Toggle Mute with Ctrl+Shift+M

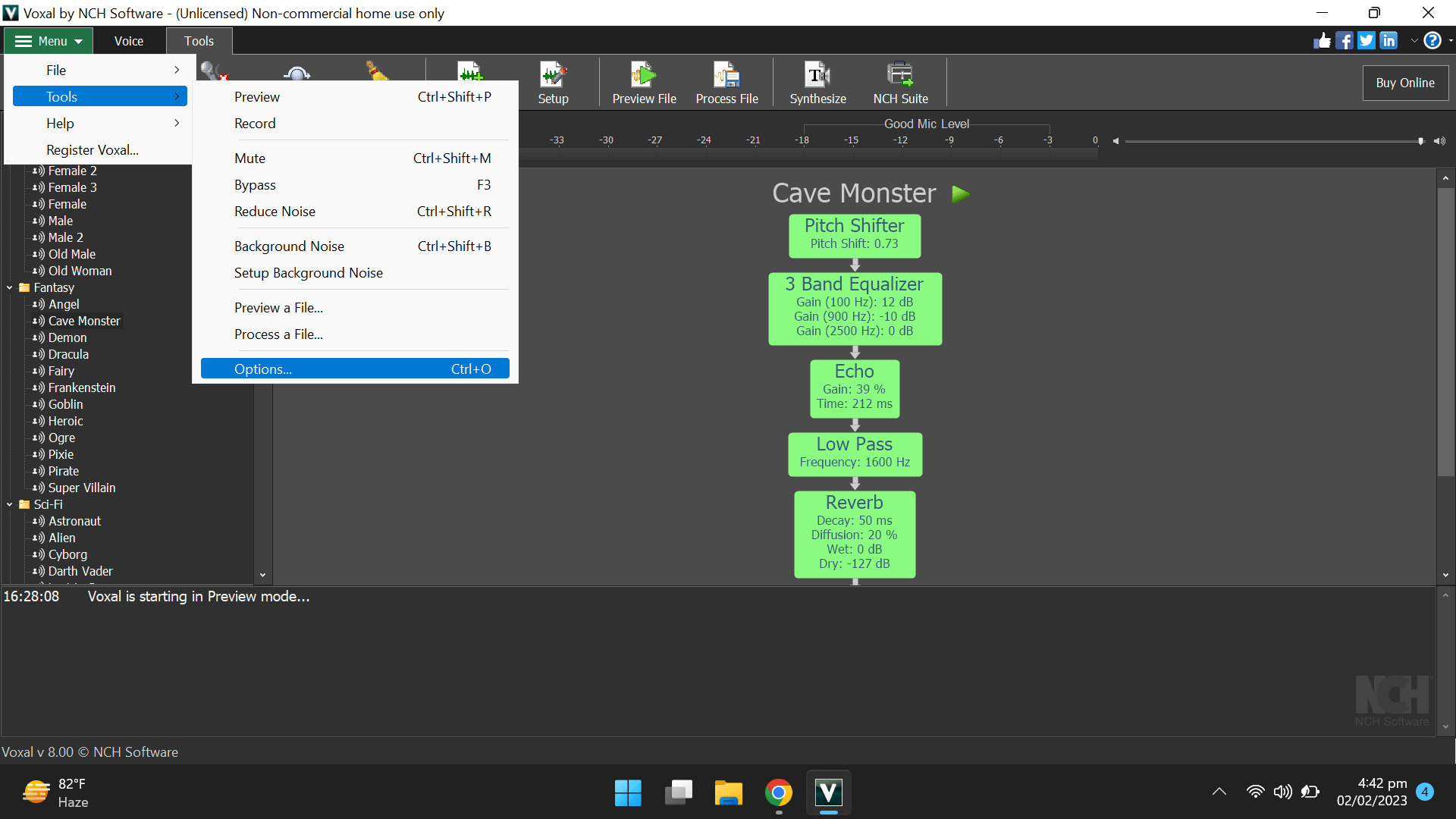362,158
